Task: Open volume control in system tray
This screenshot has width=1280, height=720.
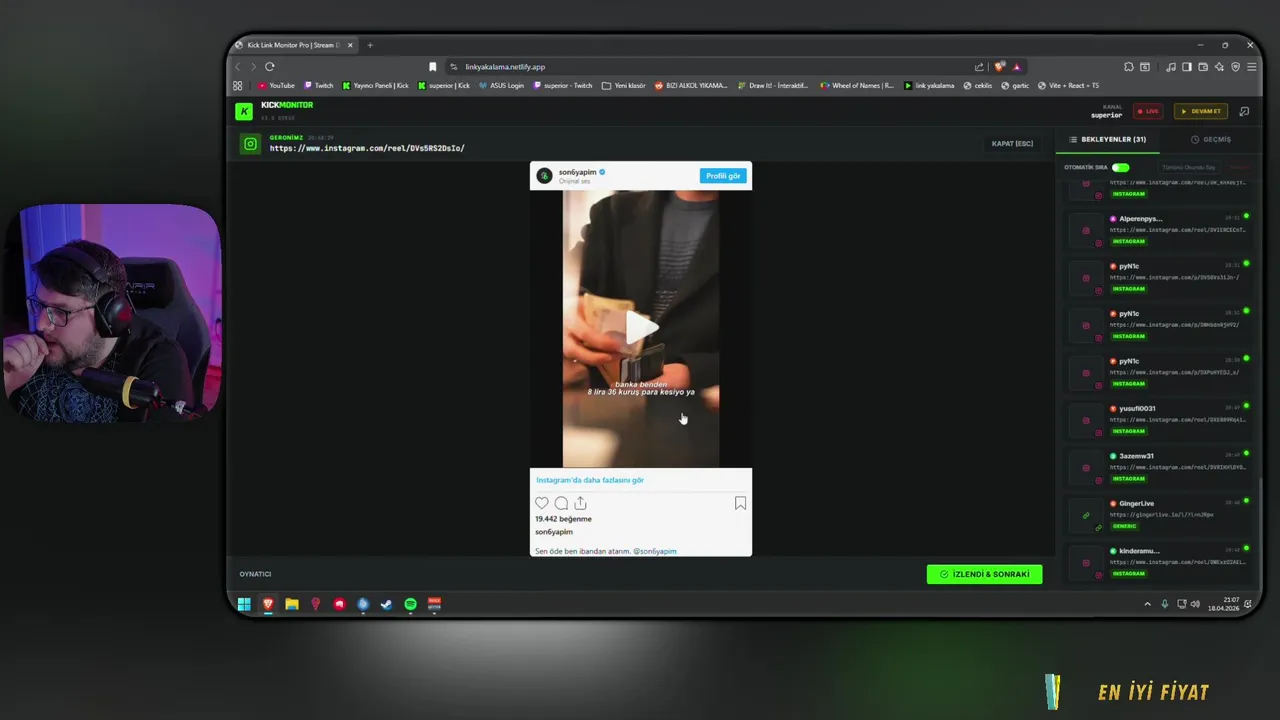Action: pos(1195,604)
